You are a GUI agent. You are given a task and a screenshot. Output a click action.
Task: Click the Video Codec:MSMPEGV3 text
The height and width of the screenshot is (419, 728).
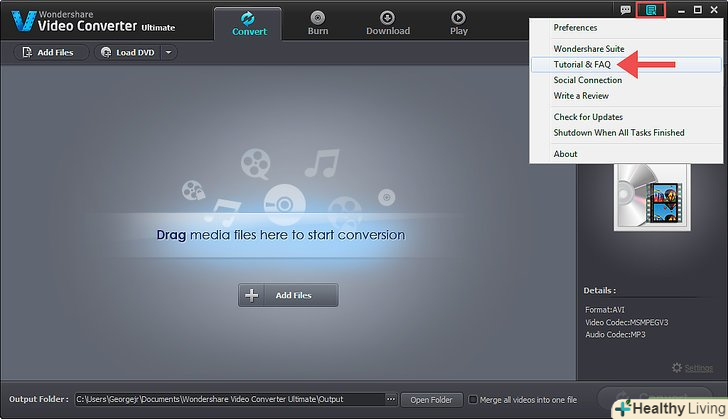pyautogui.click(x=626, y=322)
